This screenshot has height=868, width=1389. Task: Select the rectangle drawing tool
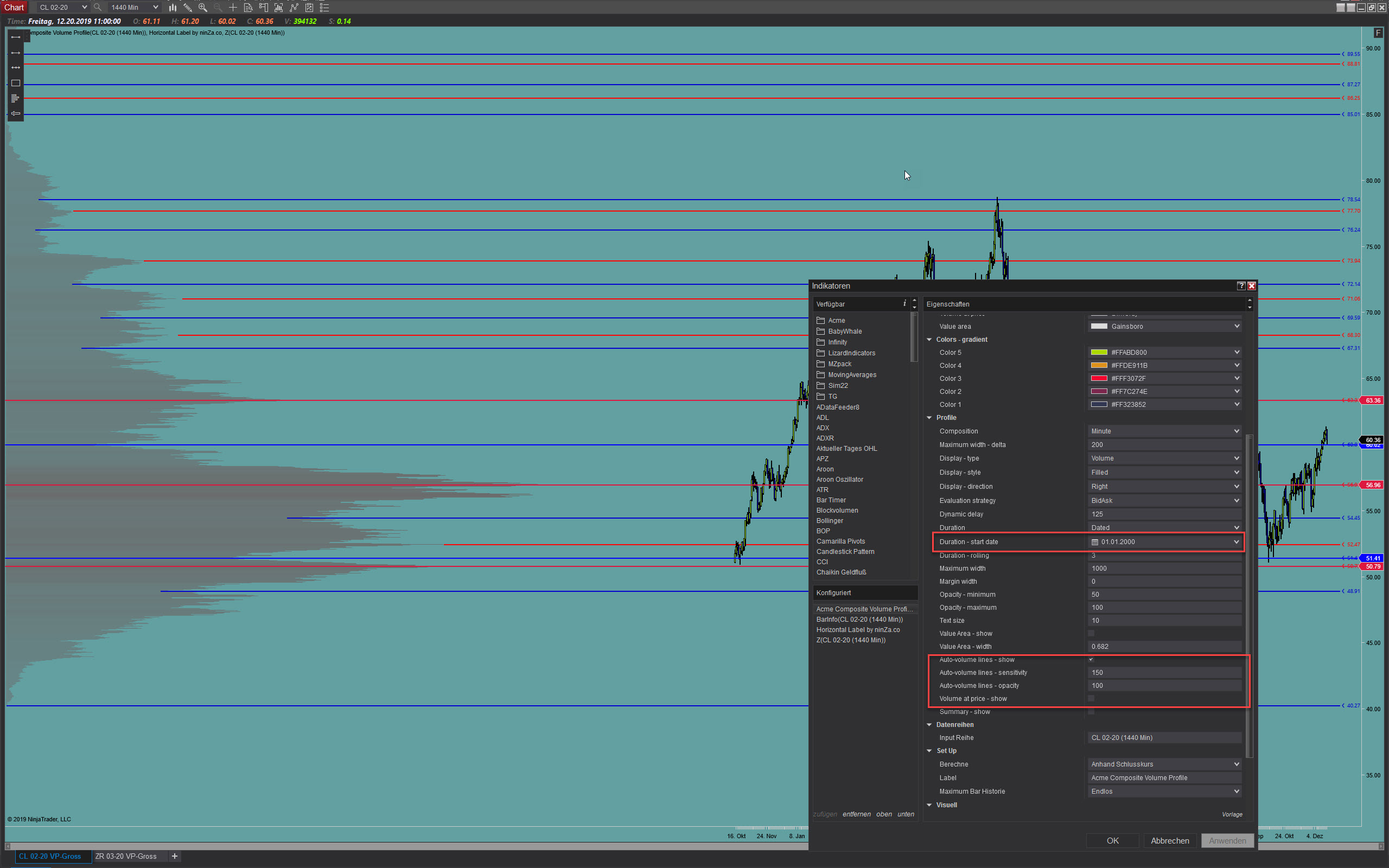coord(16,83)
